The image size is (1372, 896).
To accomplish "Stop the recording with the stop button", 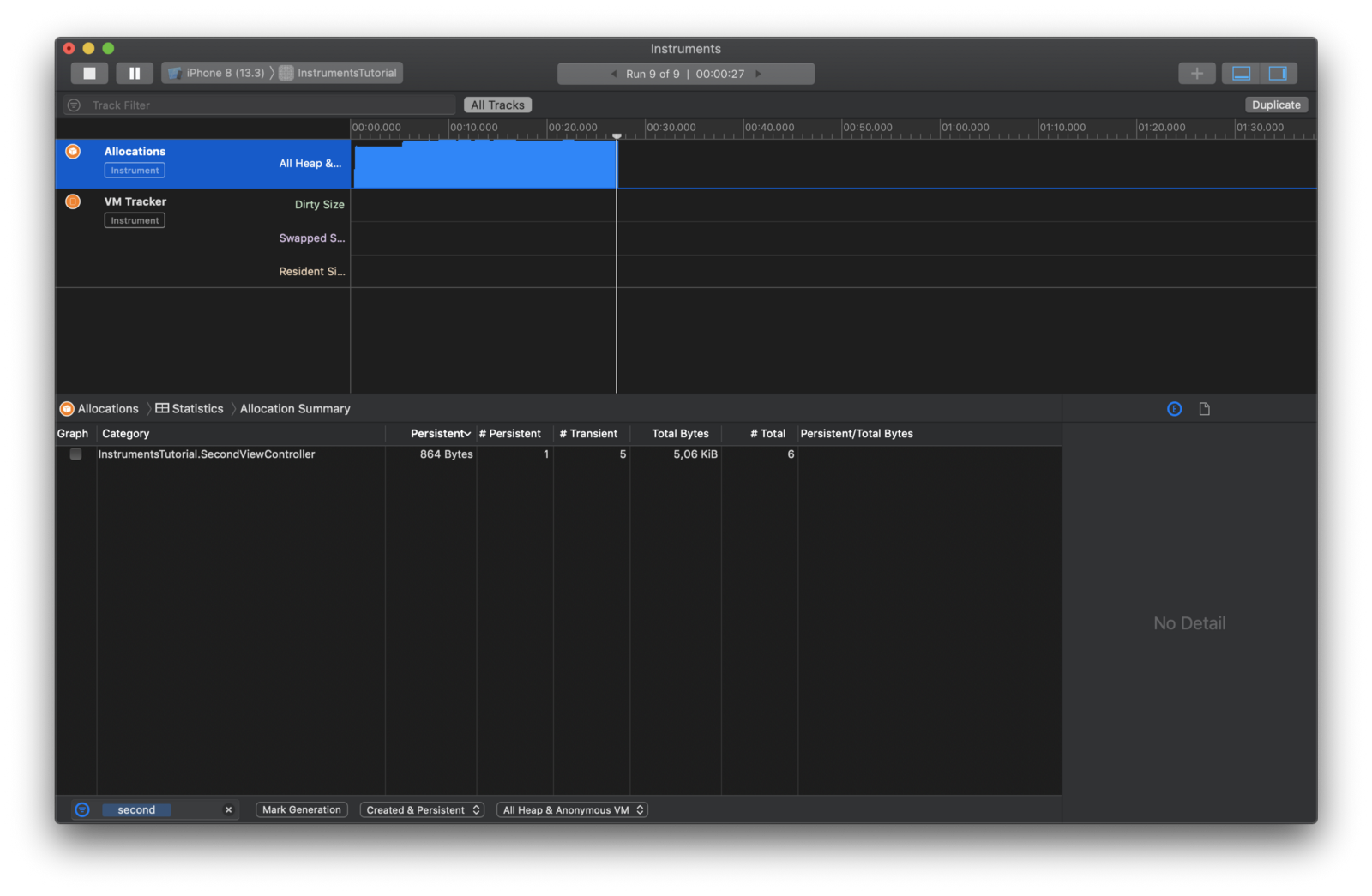I will 89,74.
